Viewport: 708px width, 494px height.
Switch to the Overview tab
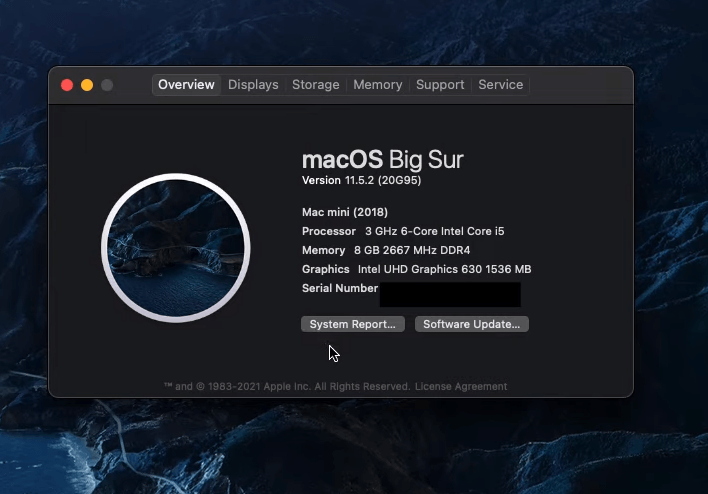[186, 85]
